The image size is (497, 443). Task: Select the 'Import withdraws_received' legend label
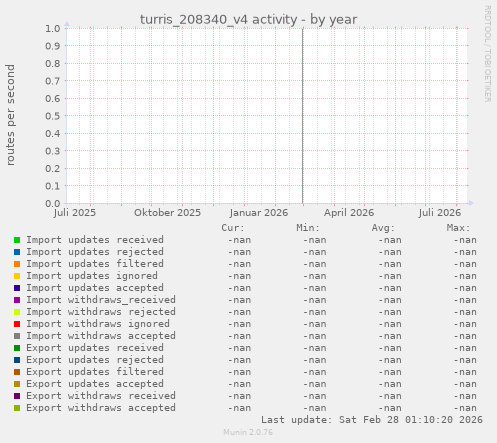coord(101,300)
